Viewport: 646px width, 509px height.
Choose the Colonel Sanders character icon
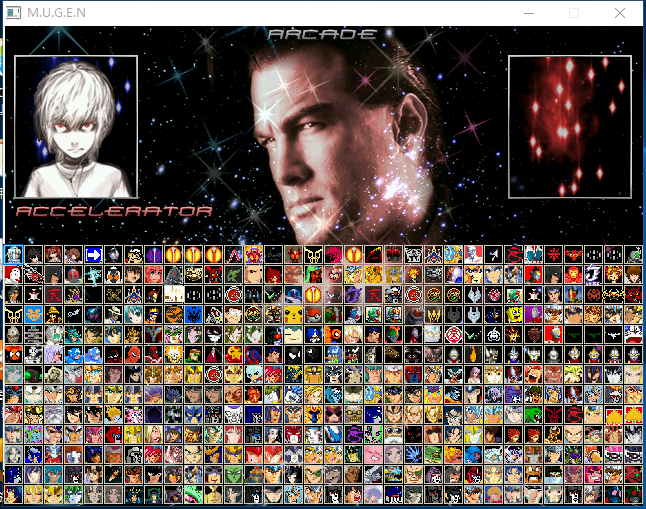pos(473,255)
